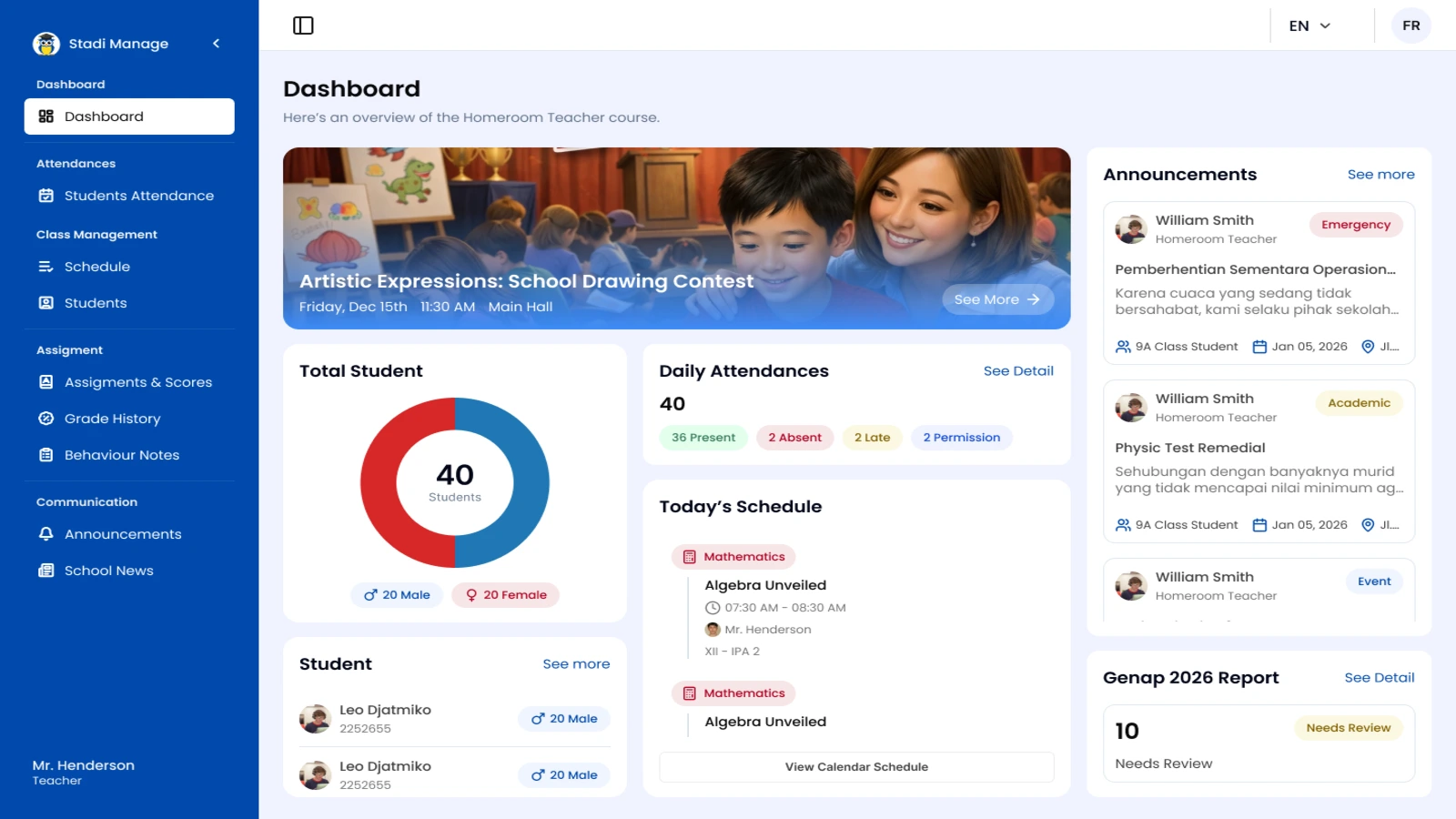
Task: Open Students menu item
Action: pyautogui.click(x=129, y=303)
